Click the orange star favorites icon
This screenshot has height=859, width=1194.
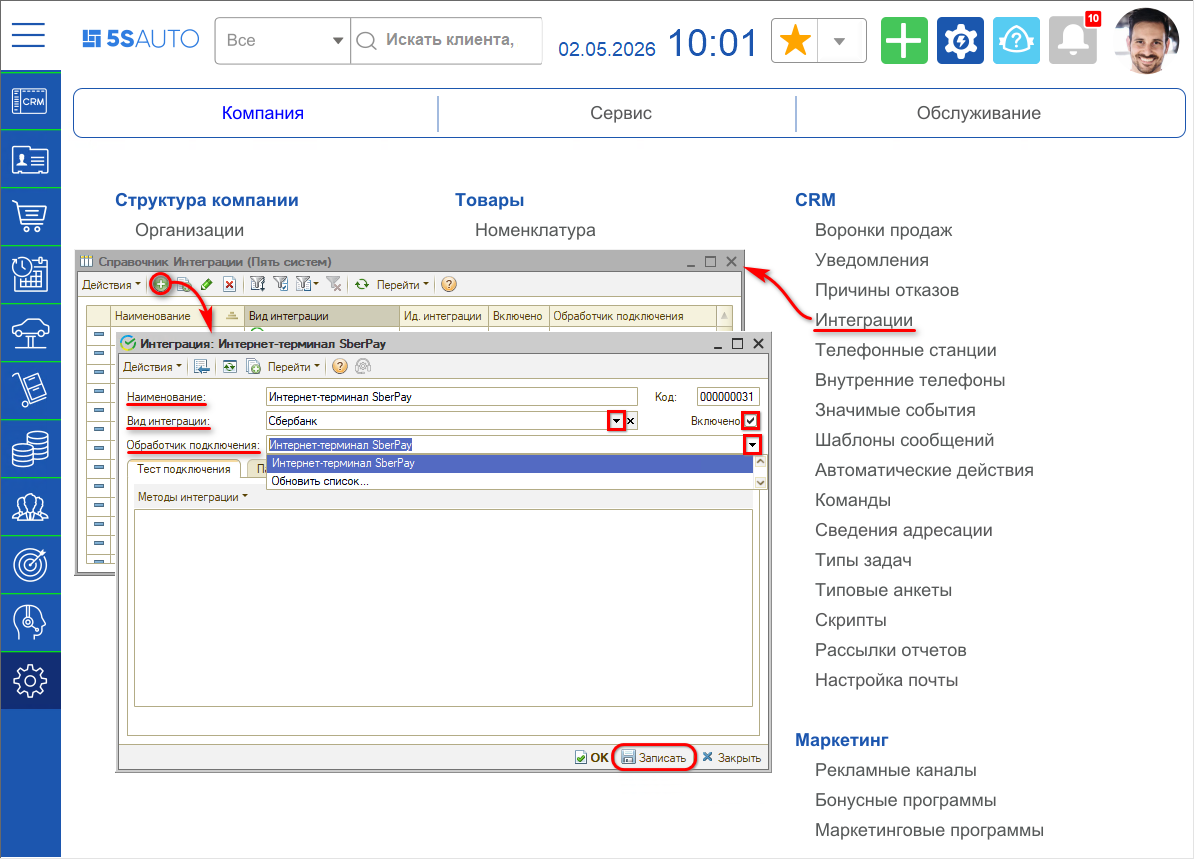[795, 40]
